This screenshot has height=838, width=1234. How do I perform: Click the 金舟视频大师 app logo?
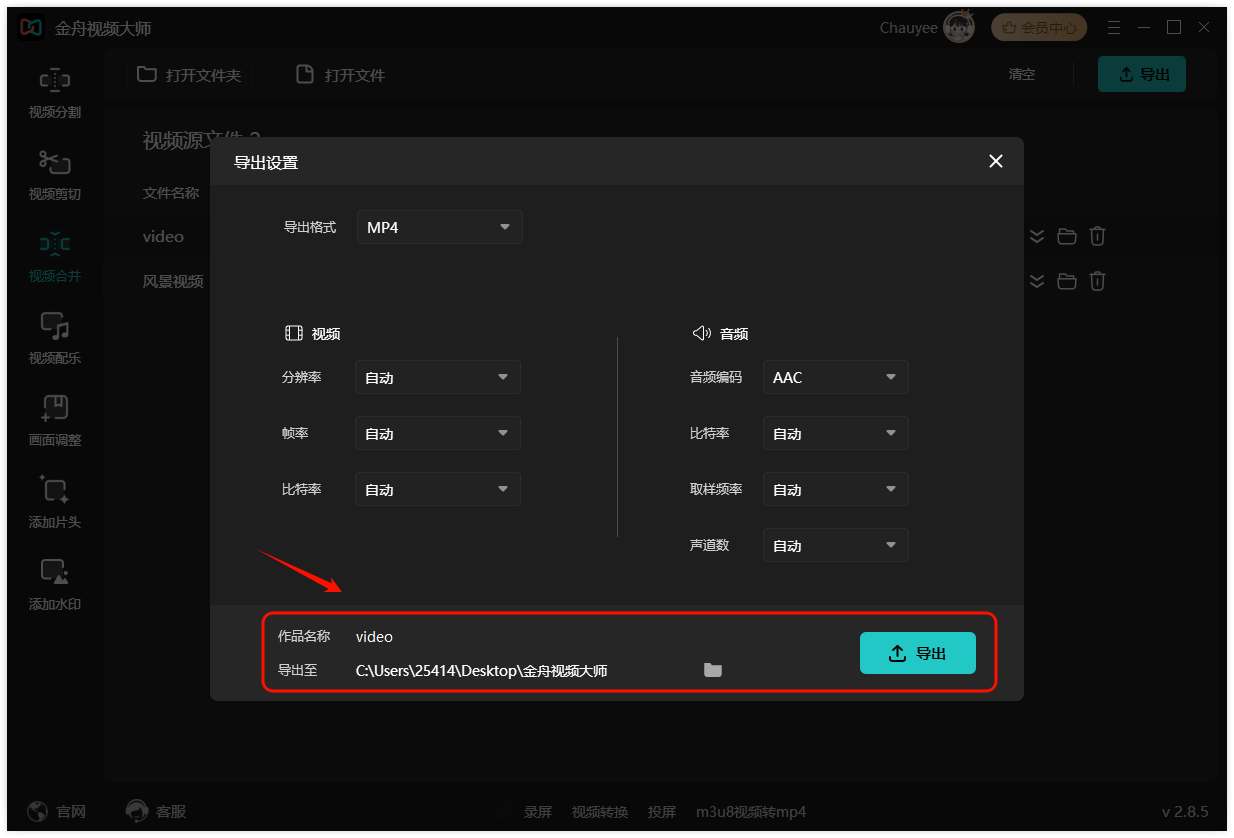click(32, 28)
